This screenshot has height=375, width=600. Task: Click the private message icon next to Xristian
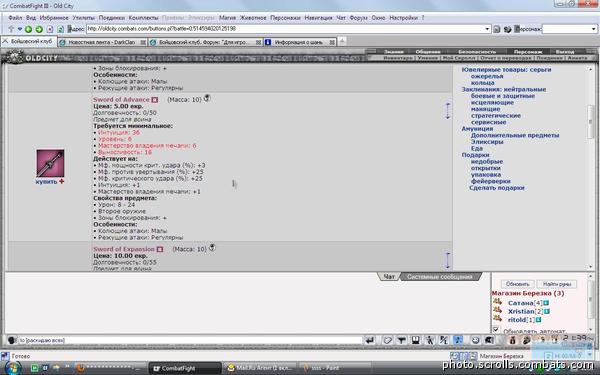497,310
